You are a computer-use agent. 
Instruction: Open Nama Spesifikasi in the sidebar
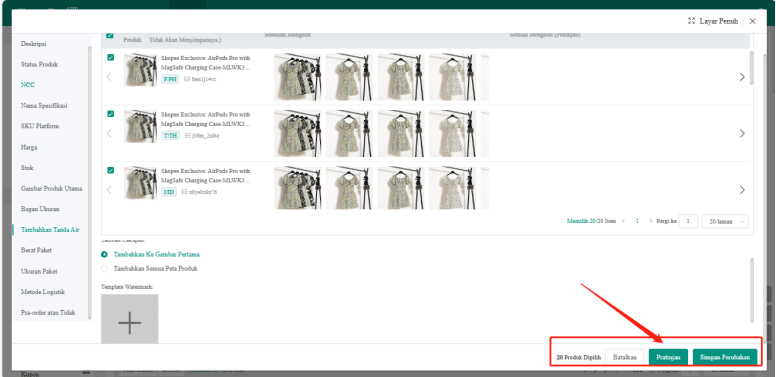[44, 106]
